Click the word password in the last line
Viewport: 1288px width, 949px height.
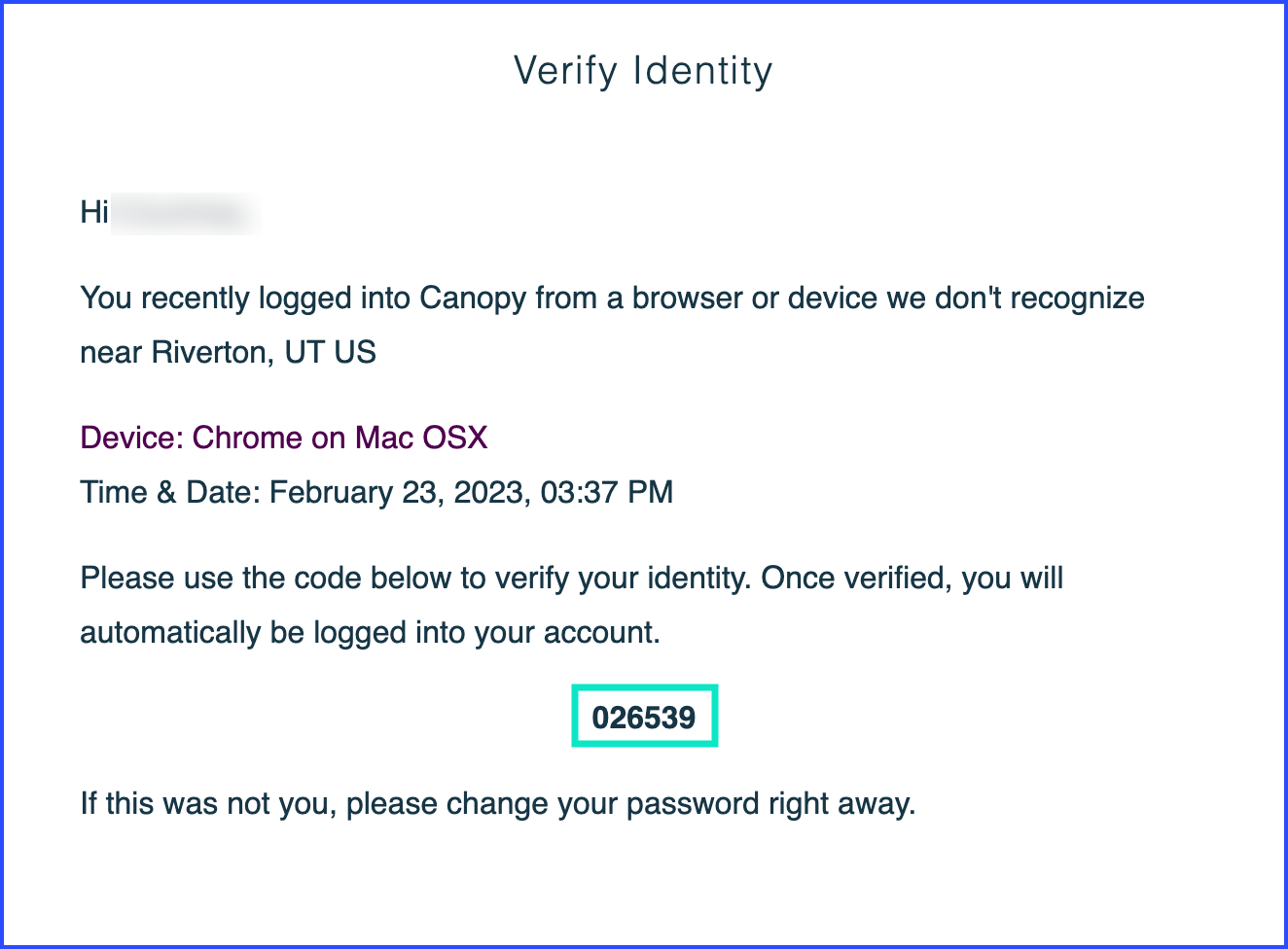693,805
